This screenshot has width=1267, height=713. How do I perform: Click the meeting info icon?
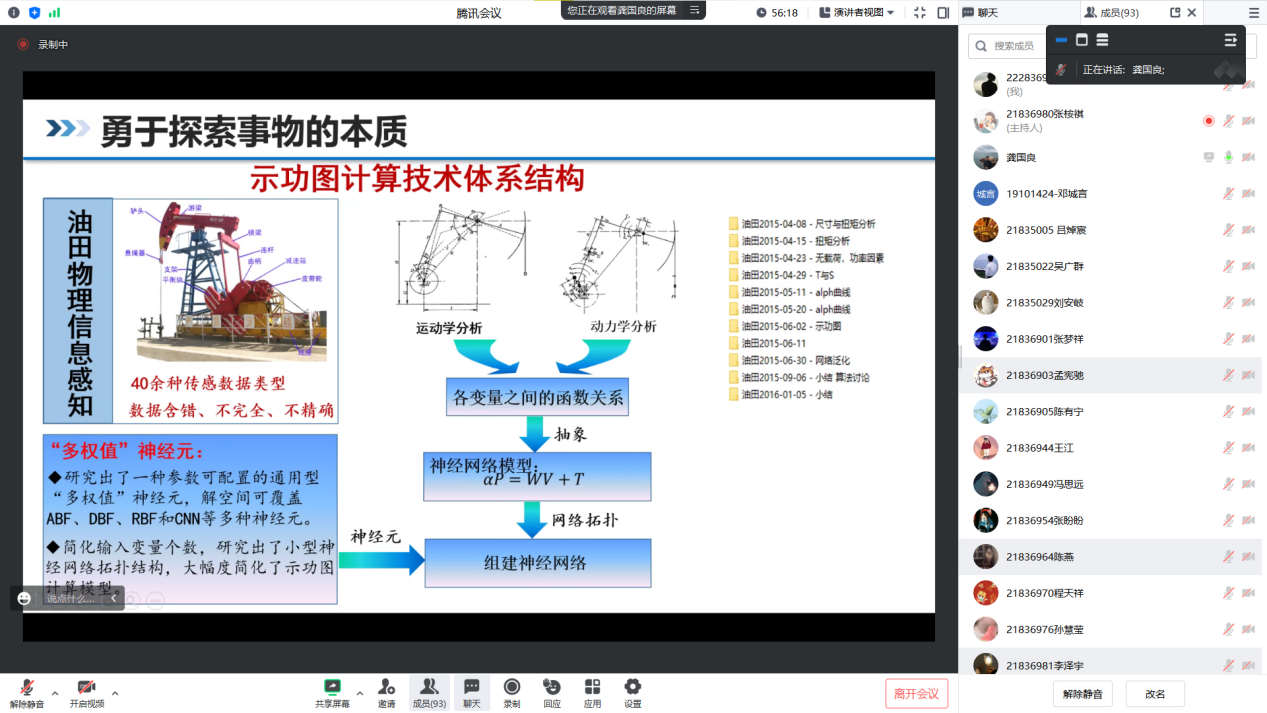pos(13,13)
